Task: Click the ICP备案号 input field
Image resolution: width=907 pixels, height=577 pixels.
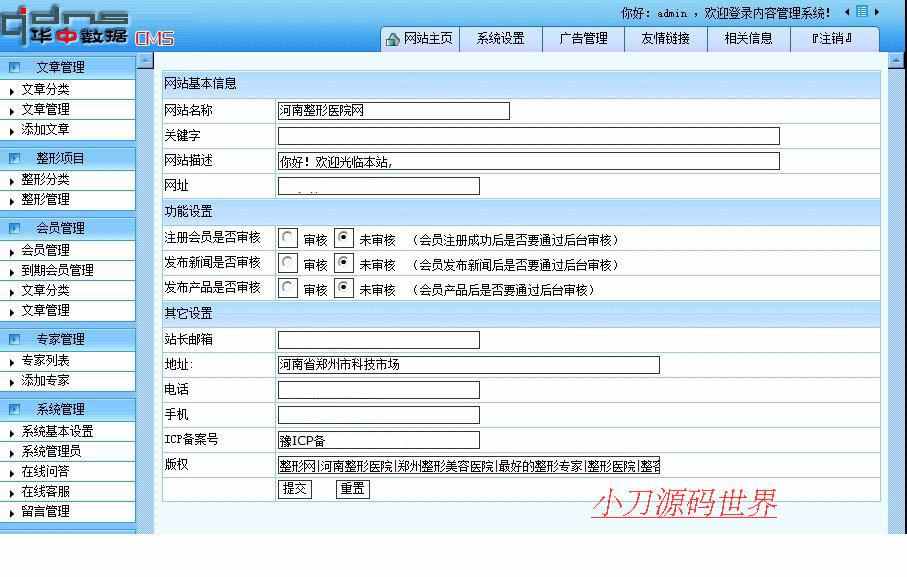Action: [x=379, y=441]
